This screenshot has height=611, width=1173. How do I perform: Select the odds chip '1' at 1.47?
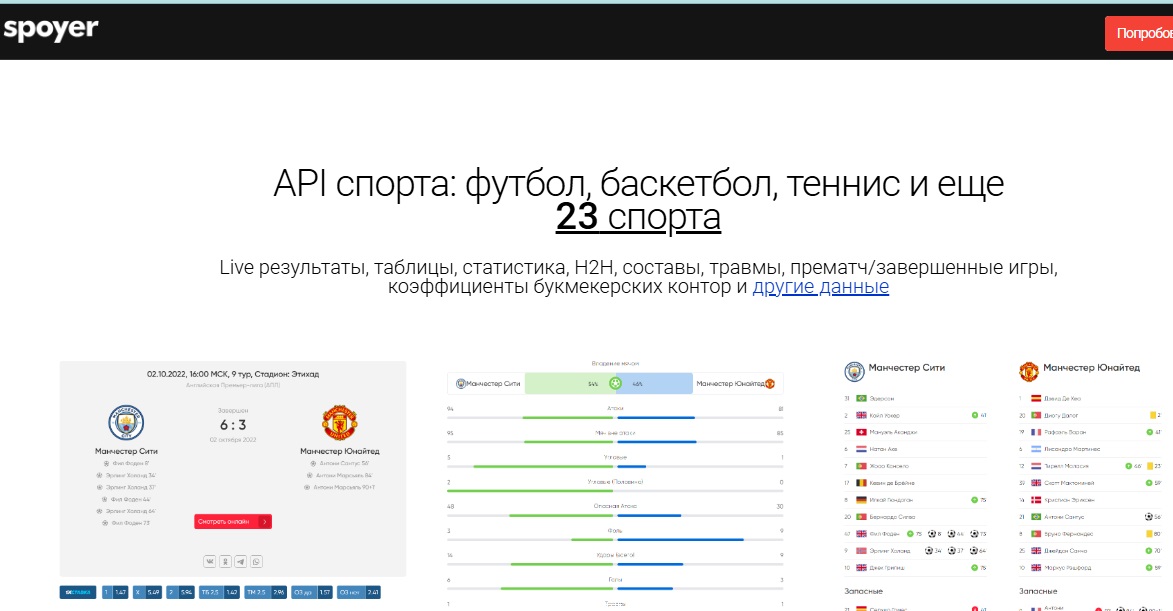tap(114, 592)
